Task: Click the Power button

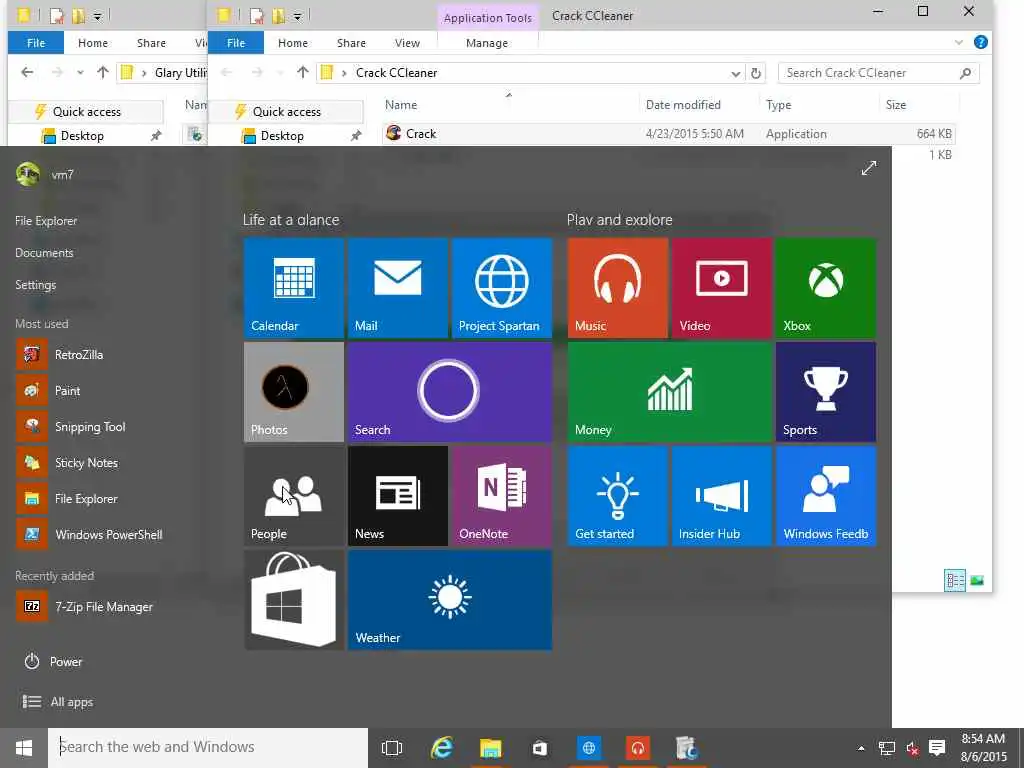Action: (54, 662)
